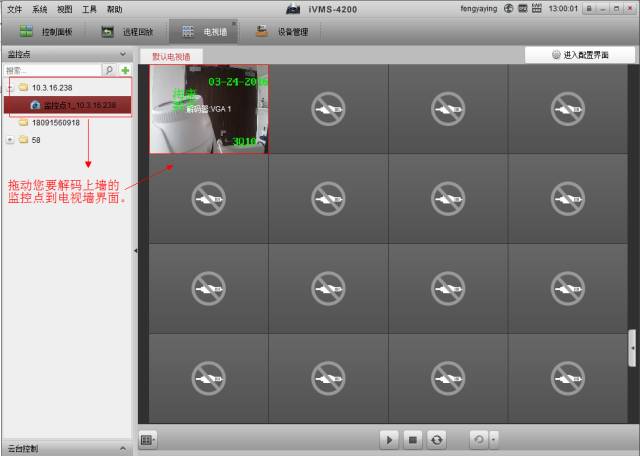Viewport: 640px width, 456px height.
Task: Open the 设备管理 tab
Action: pyautogui.click(x=282, y=31)
